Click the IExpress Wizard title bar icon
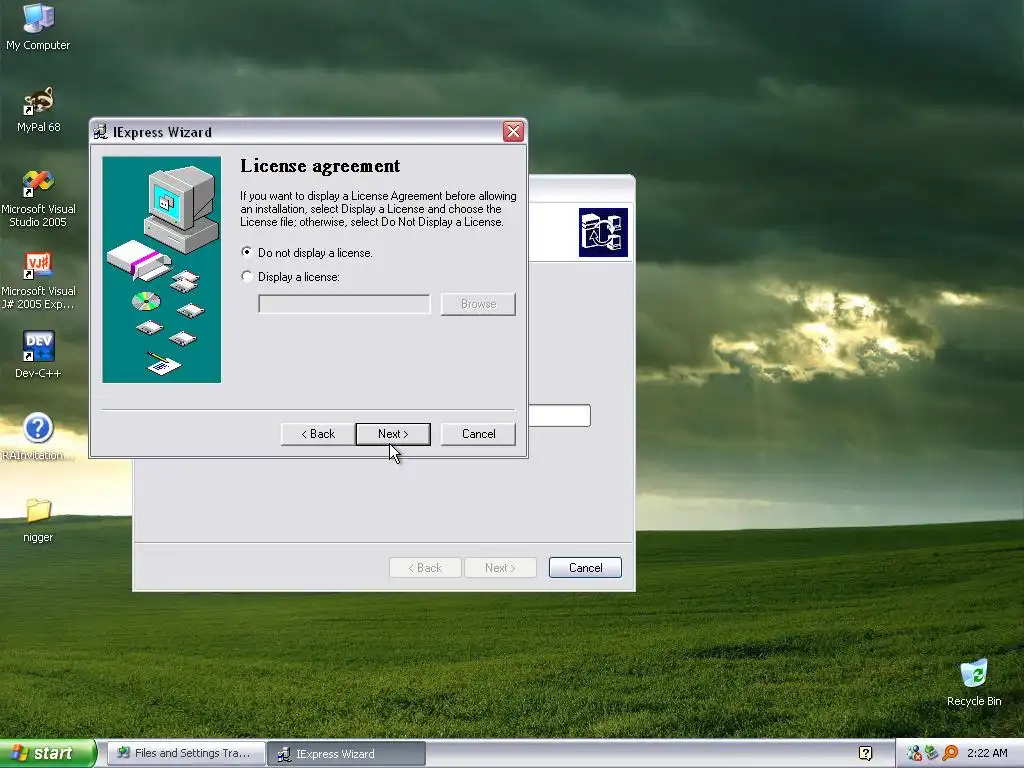 100,132
